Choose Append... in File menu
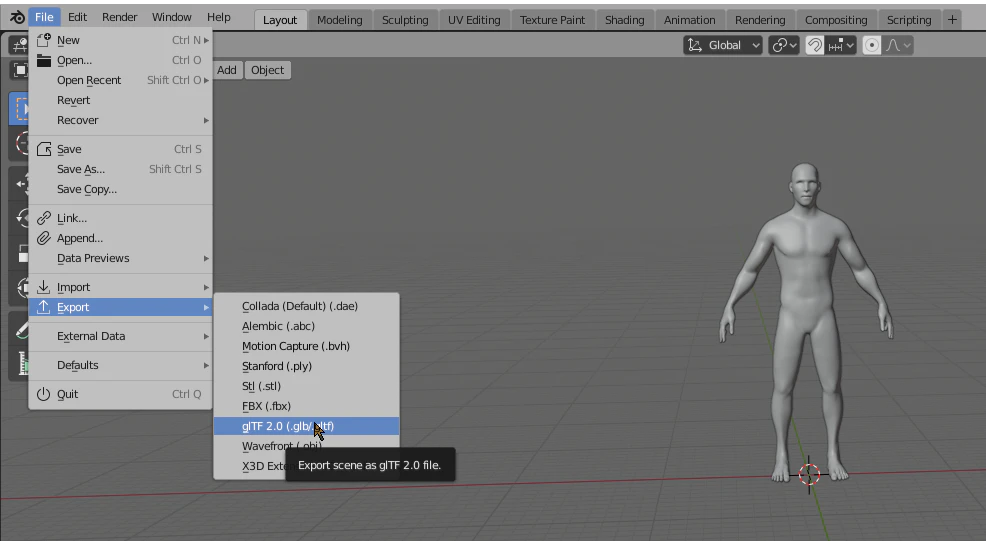 [x=120, y=238]
